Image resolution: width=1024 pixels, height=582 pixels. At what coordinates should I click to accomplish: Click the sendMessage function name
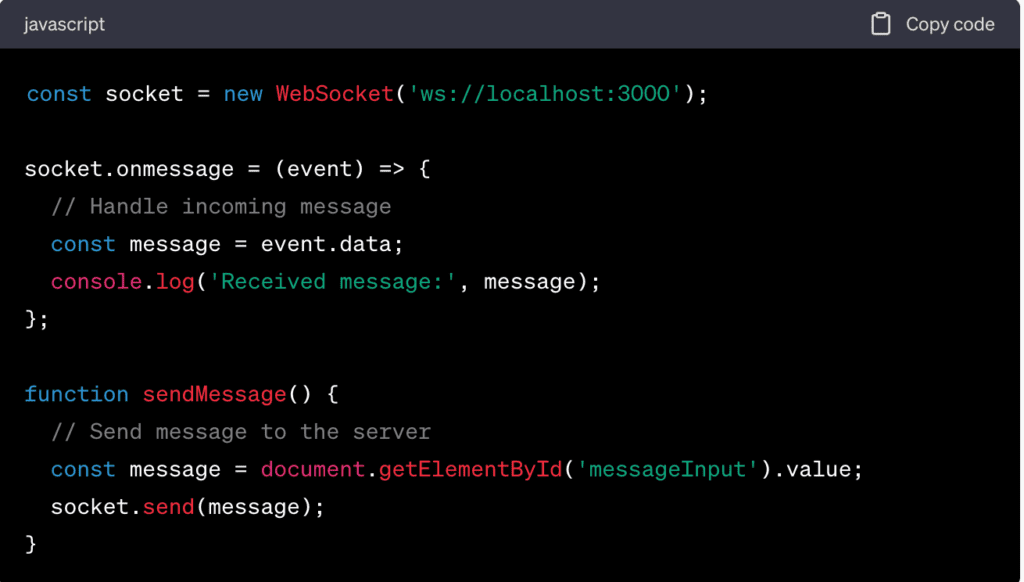pos(215,395)
